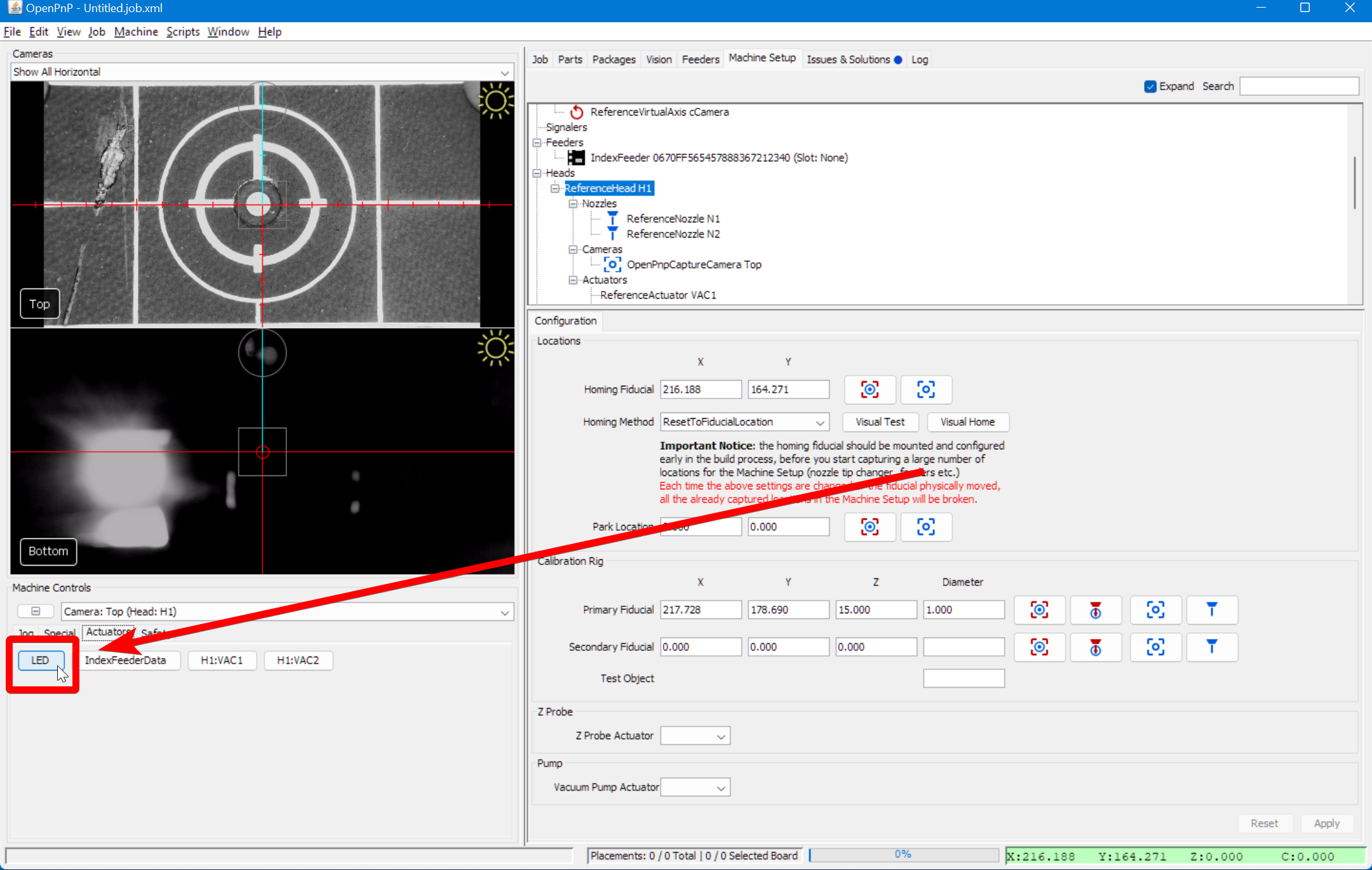Collapse the Nozzles tree node

[x=573, y=203]
